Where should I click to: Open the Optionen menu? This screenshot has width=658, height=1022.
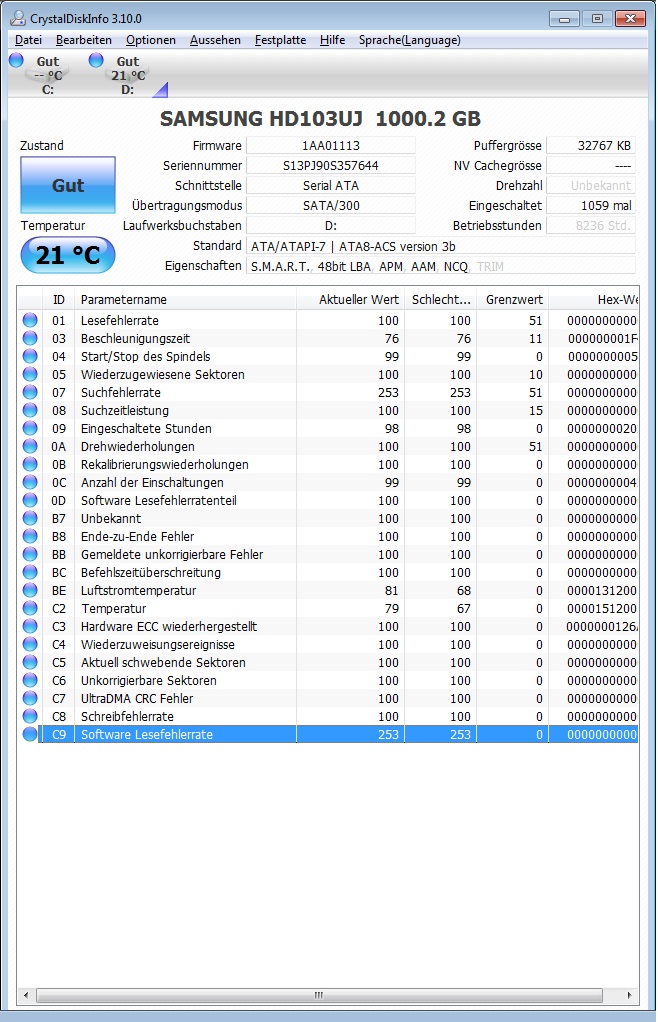tap(150, 40)
